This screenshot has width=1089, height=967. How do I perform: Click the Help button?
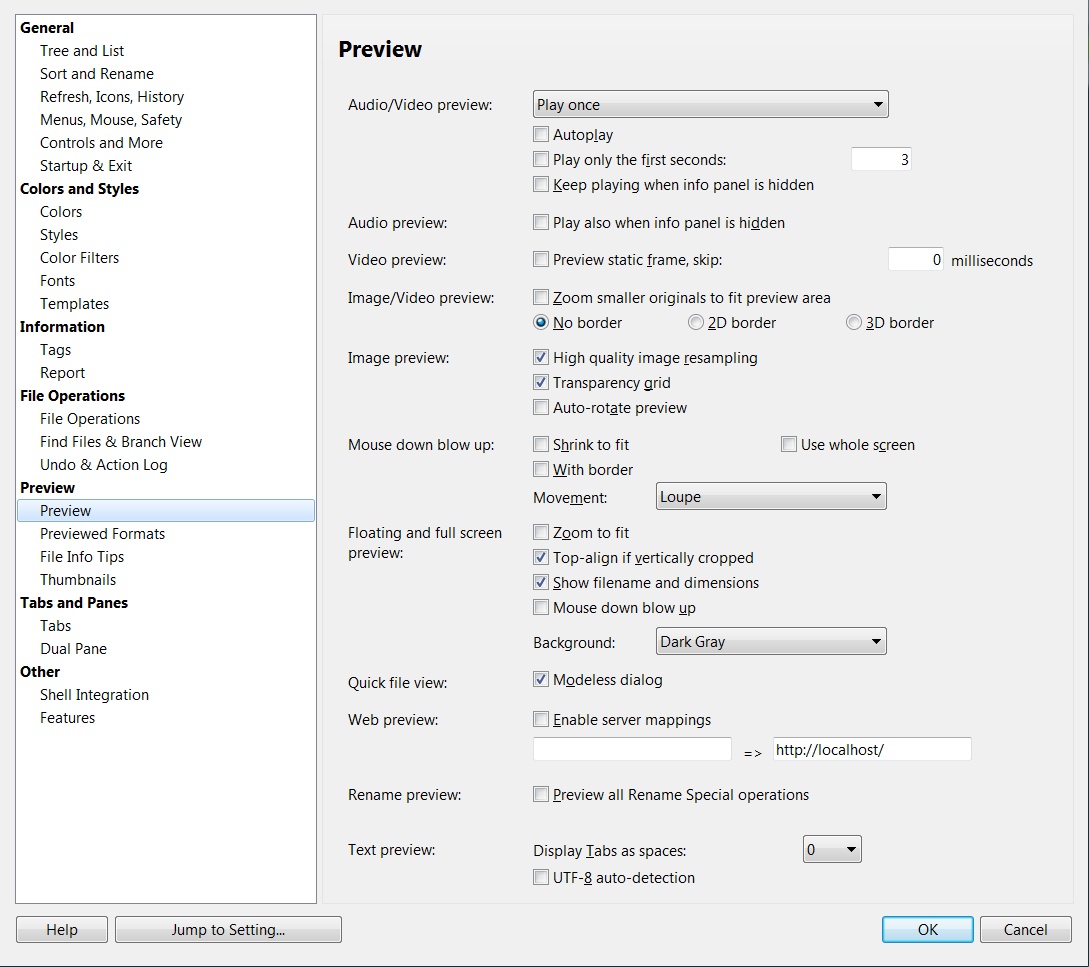62,930
